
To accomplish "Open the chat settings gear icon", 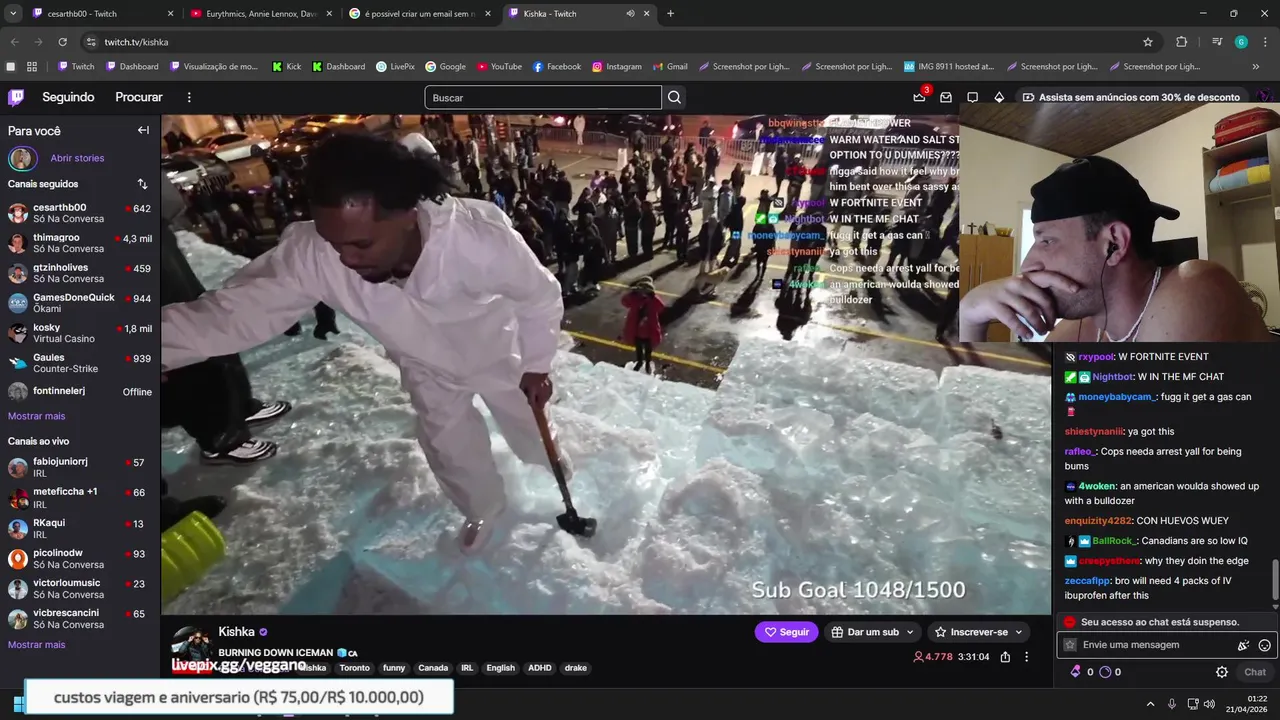I will [1221, 672].
